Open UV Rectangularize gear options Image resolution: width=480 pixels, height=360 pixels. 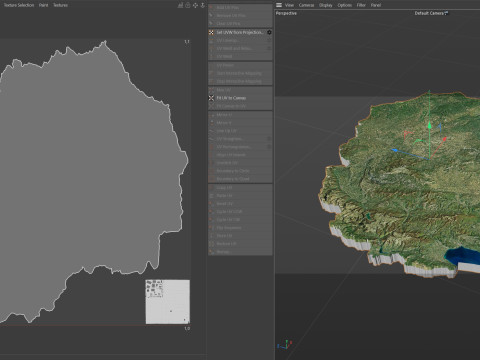[269, 147]
